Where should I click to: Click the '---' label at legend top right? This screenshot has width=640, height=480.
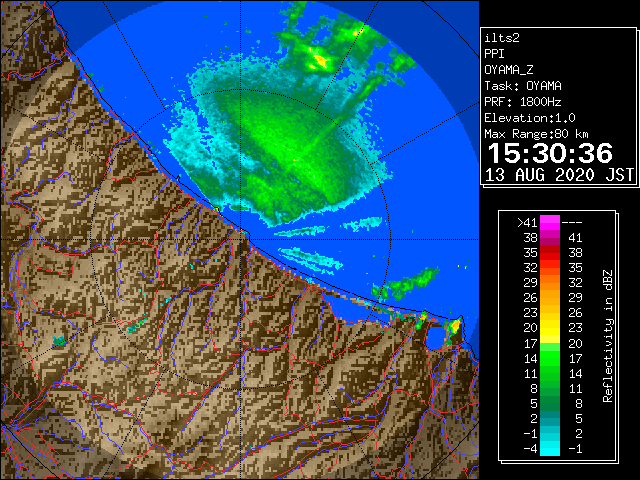(x=572, y=223)
